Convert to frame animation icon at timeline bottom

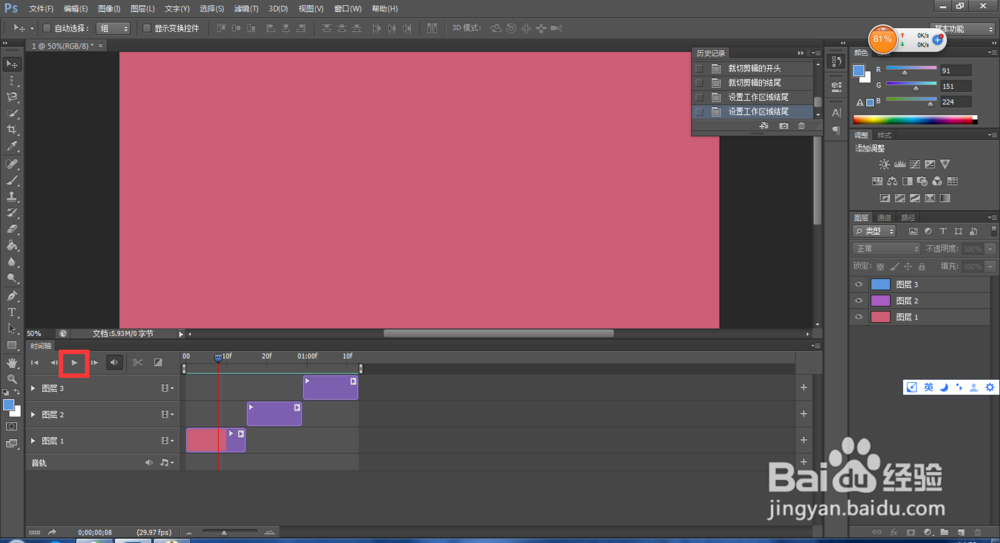coord(34,532)
